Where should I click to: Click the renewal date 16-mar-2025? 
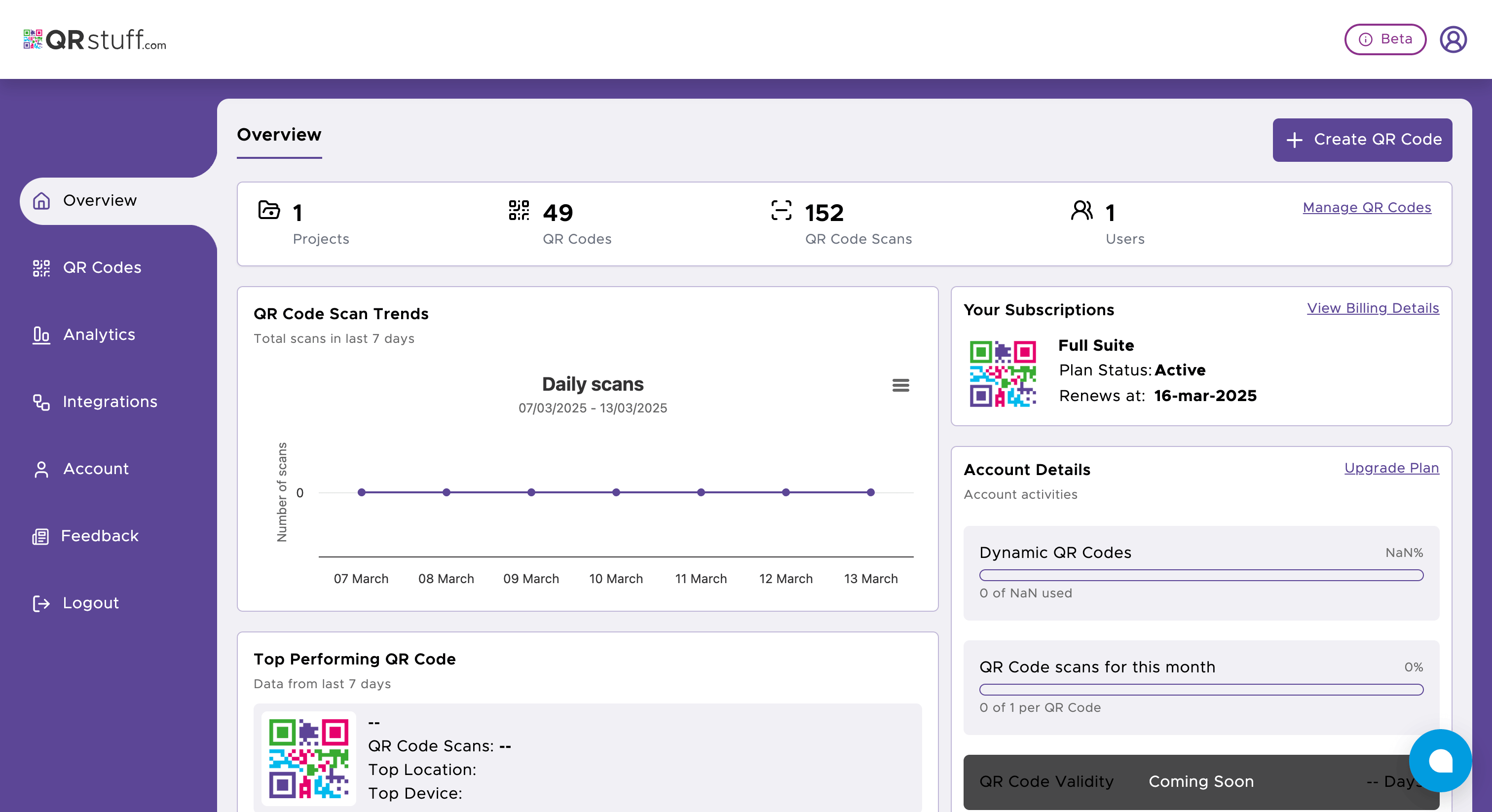tap(1205, 396)
